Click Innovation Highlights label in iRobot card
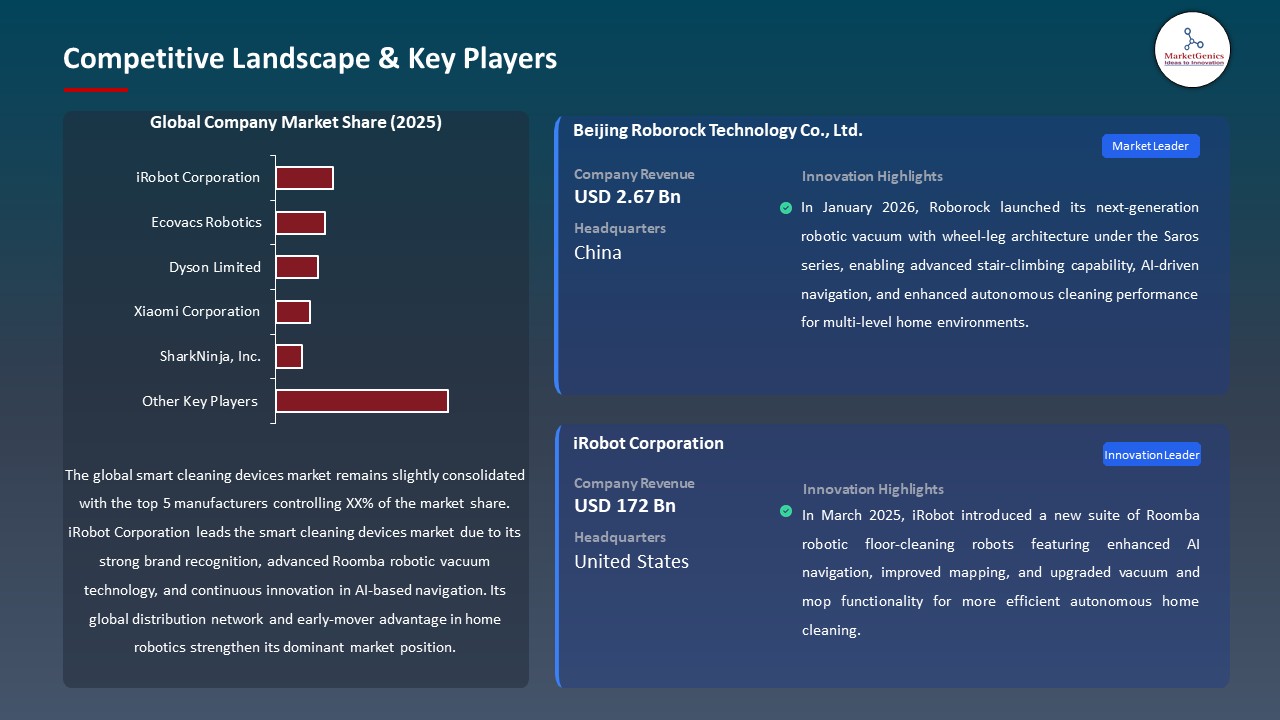 tap(873, 489)
